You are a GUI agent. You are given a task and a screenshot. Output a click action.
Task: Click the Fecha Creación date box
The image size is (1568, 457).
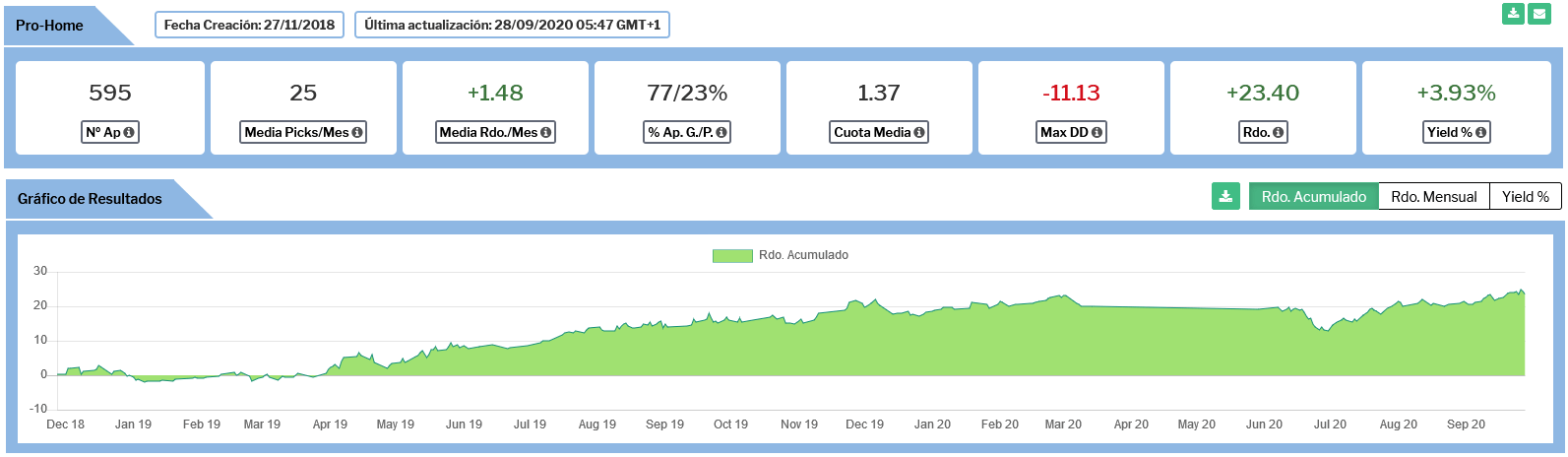coord(249,25)
